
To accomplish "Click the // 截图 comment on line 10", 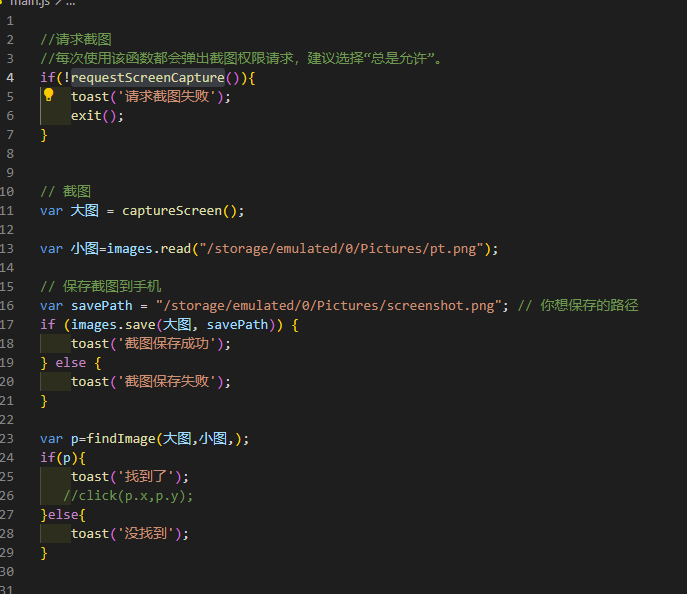I will (66, 191).
